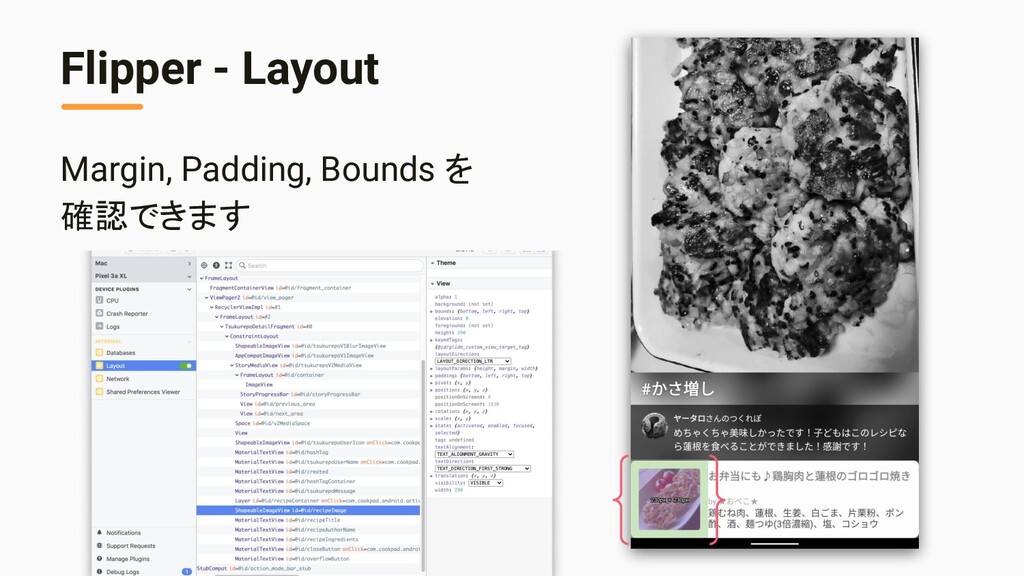1024x576 pixels.
Task: Click the layout tree vertical scrollbar
Action: pyautogui.click(x=423, y=464)
